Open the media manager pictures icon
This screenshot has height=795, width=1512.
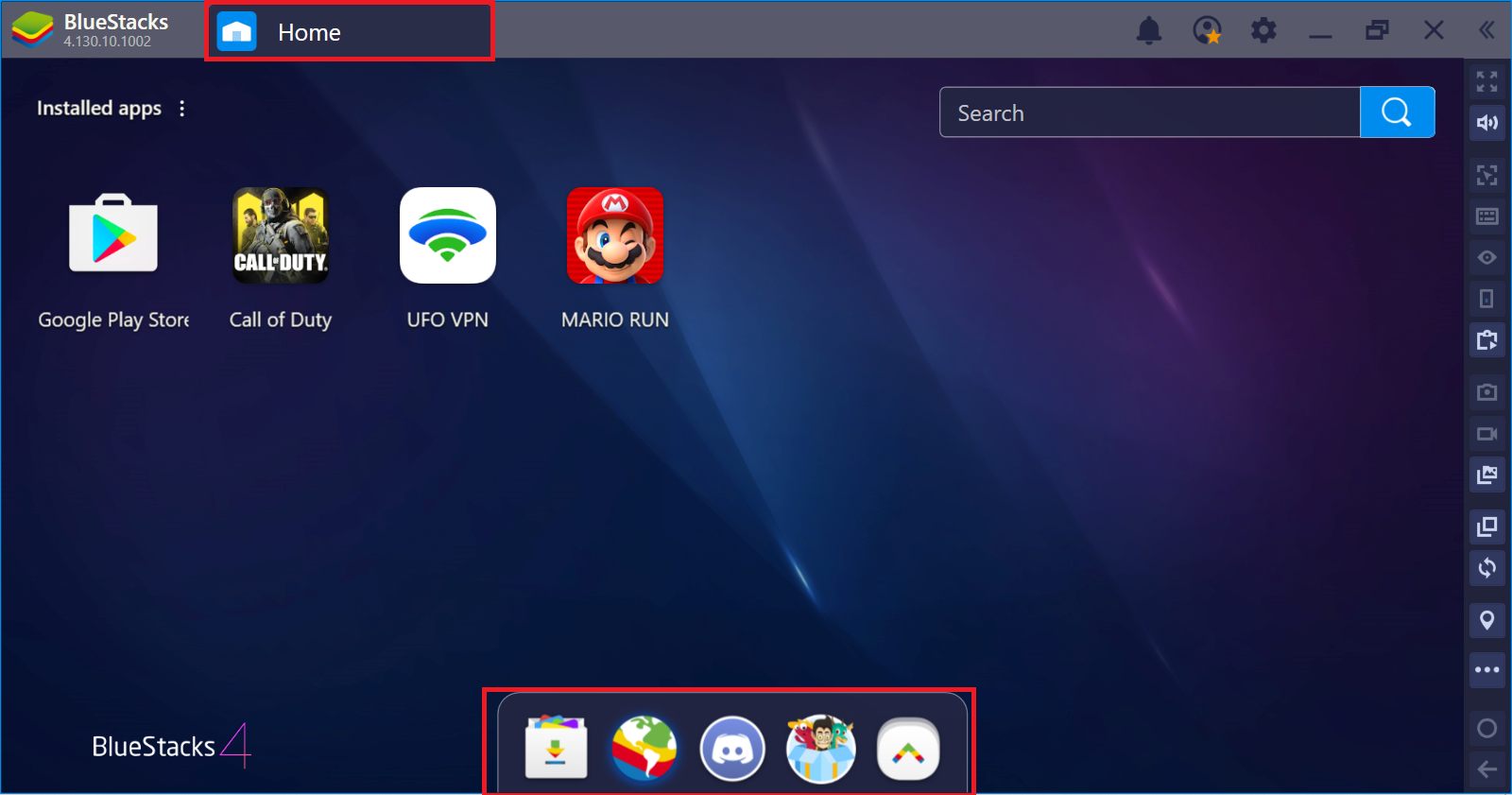[x=1486, y=474]
